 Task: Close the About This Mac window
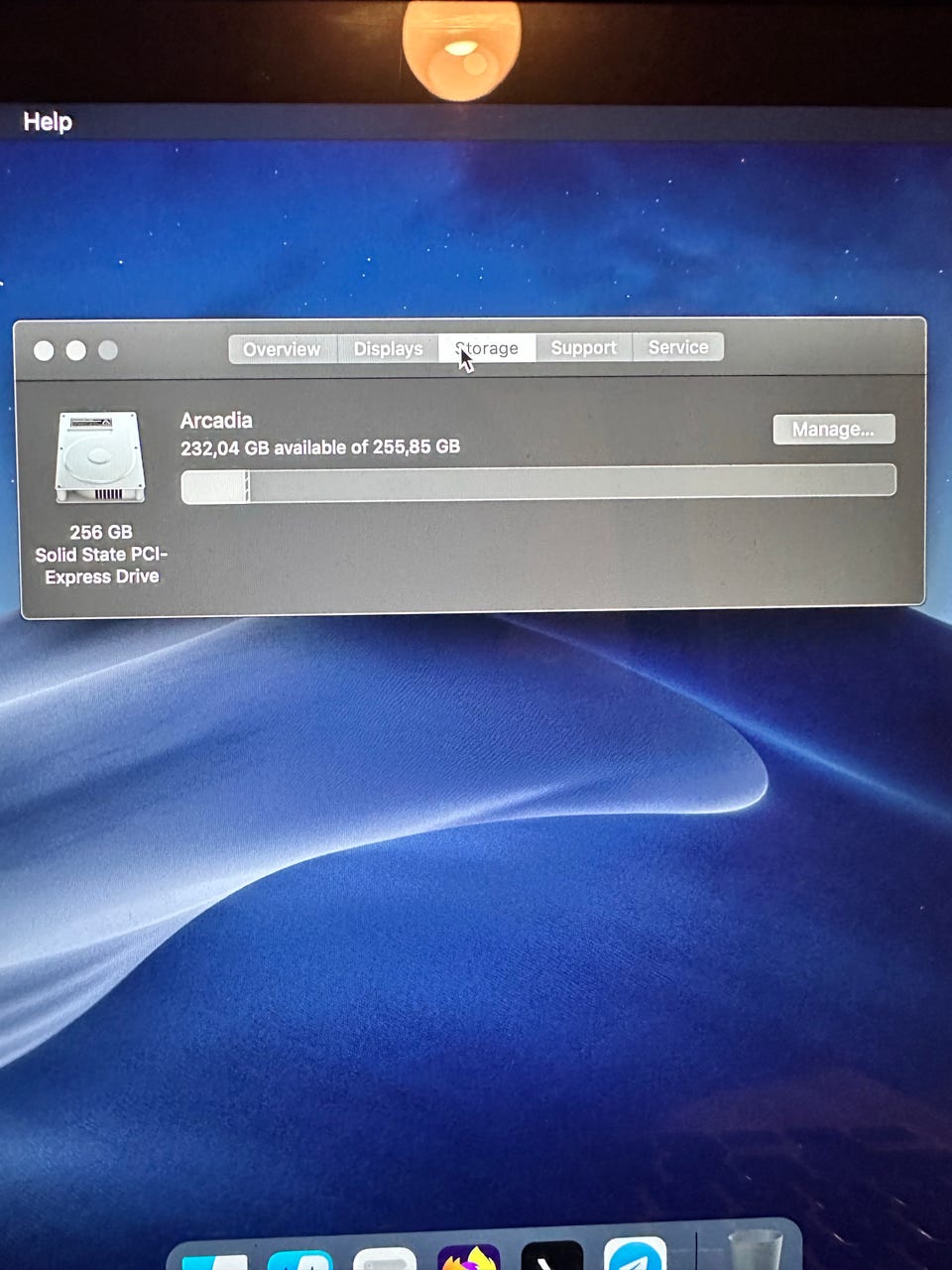point(44,350)
